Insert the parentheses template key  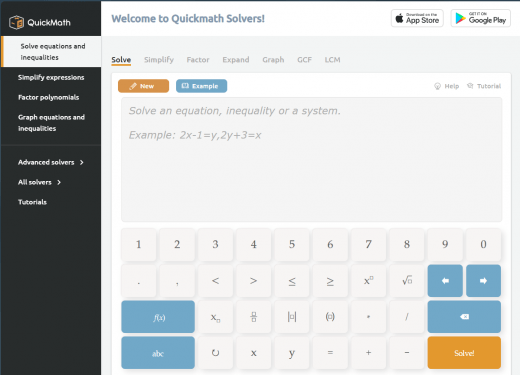tap(330, 317)
